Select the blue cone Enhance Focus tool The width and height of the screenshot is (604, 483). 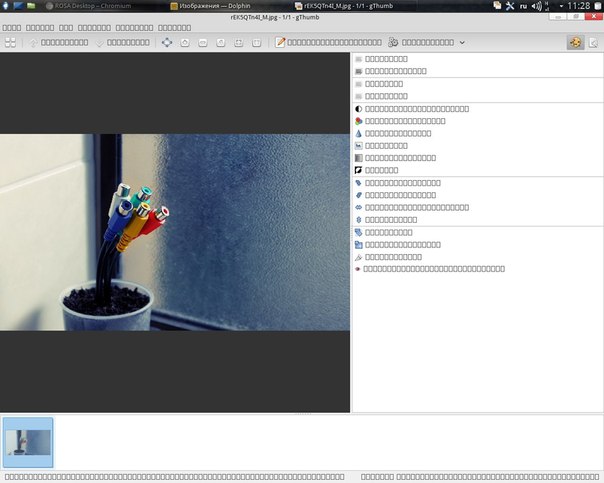coord(393,134)
